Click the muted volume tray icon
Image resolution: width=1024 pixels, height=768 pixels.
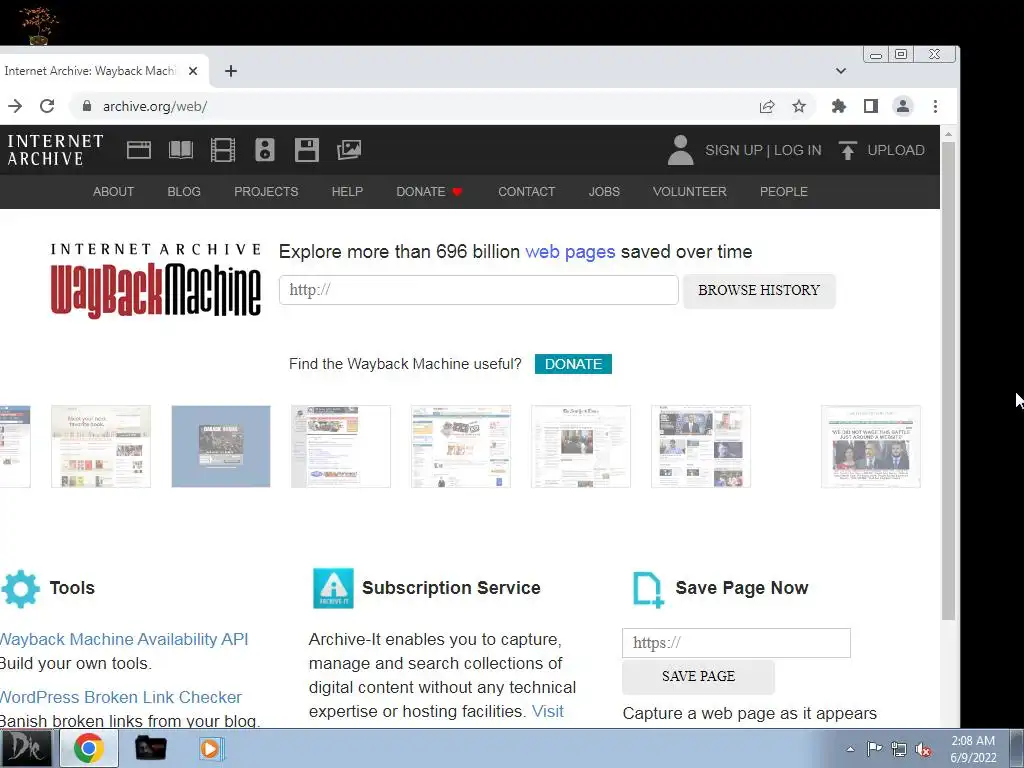click(923, 749)
